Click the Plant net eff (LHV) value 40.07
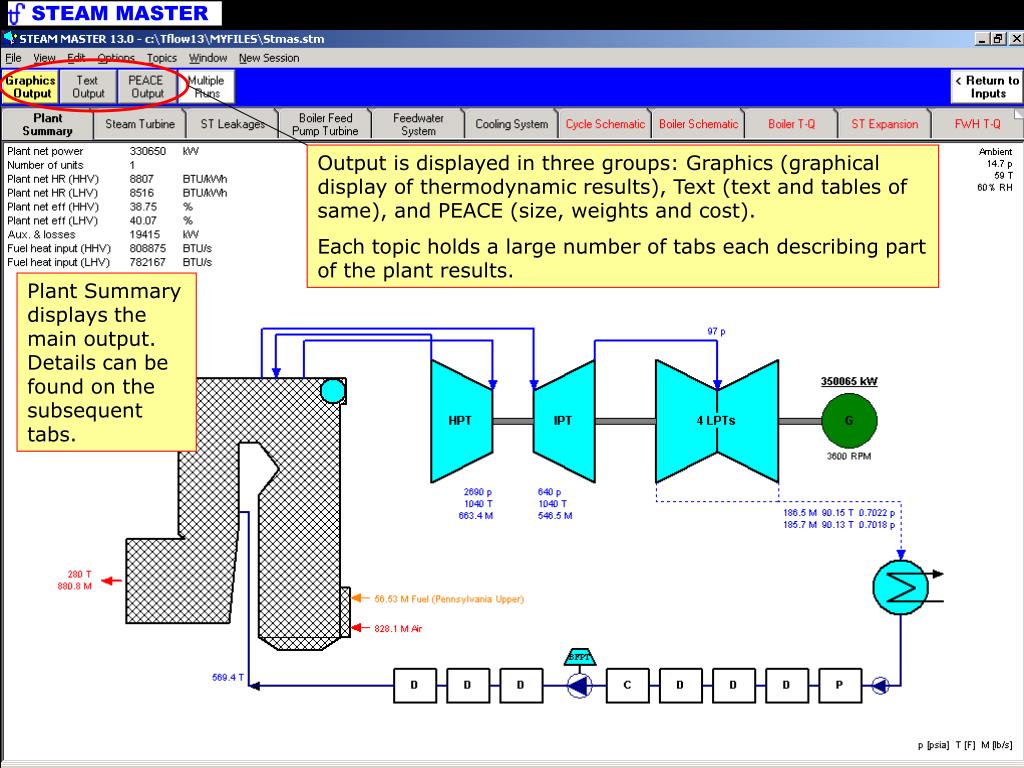Image resolution: width=1024 pixels, height=768 pixels. point(143,221)
